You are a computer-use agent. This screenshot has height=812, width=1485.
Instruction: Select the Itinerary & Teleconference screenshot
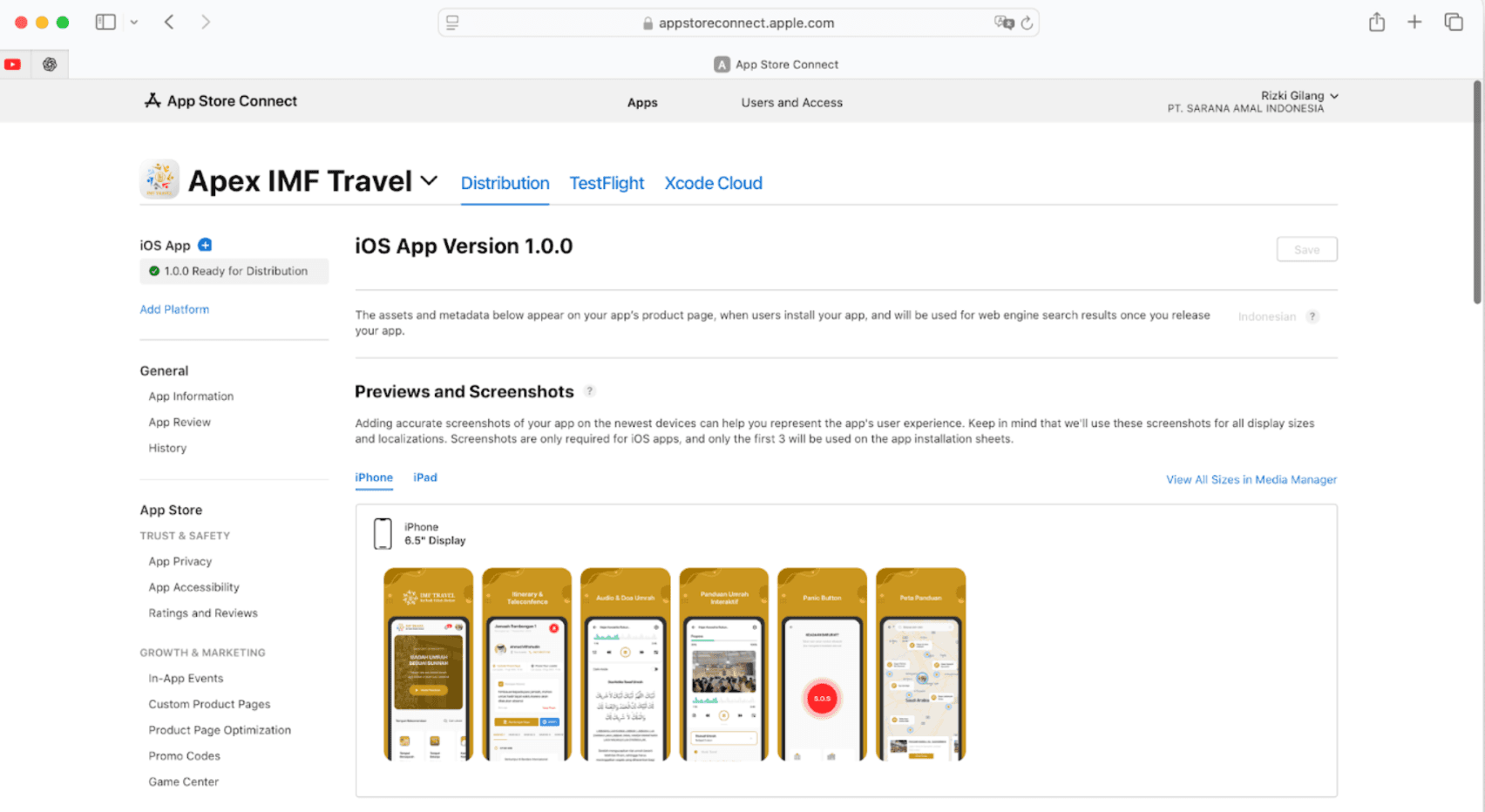pyautogui.click(x=526, y=665)
